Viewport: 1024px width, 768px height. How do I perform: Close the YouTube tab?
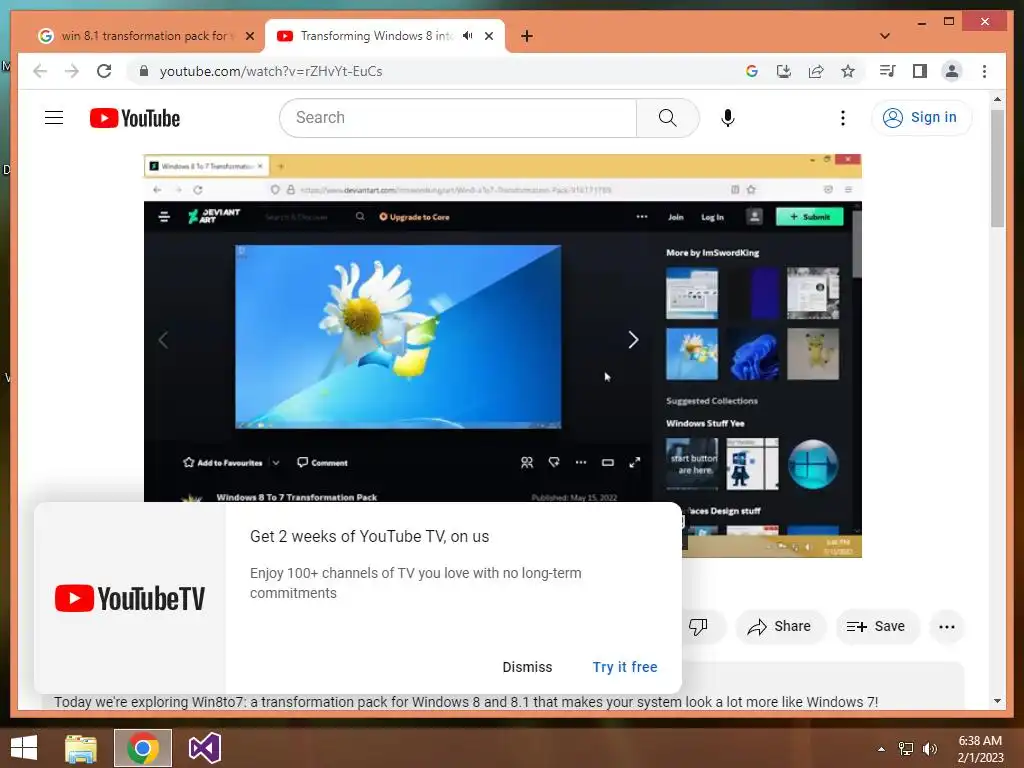point(488,36)
